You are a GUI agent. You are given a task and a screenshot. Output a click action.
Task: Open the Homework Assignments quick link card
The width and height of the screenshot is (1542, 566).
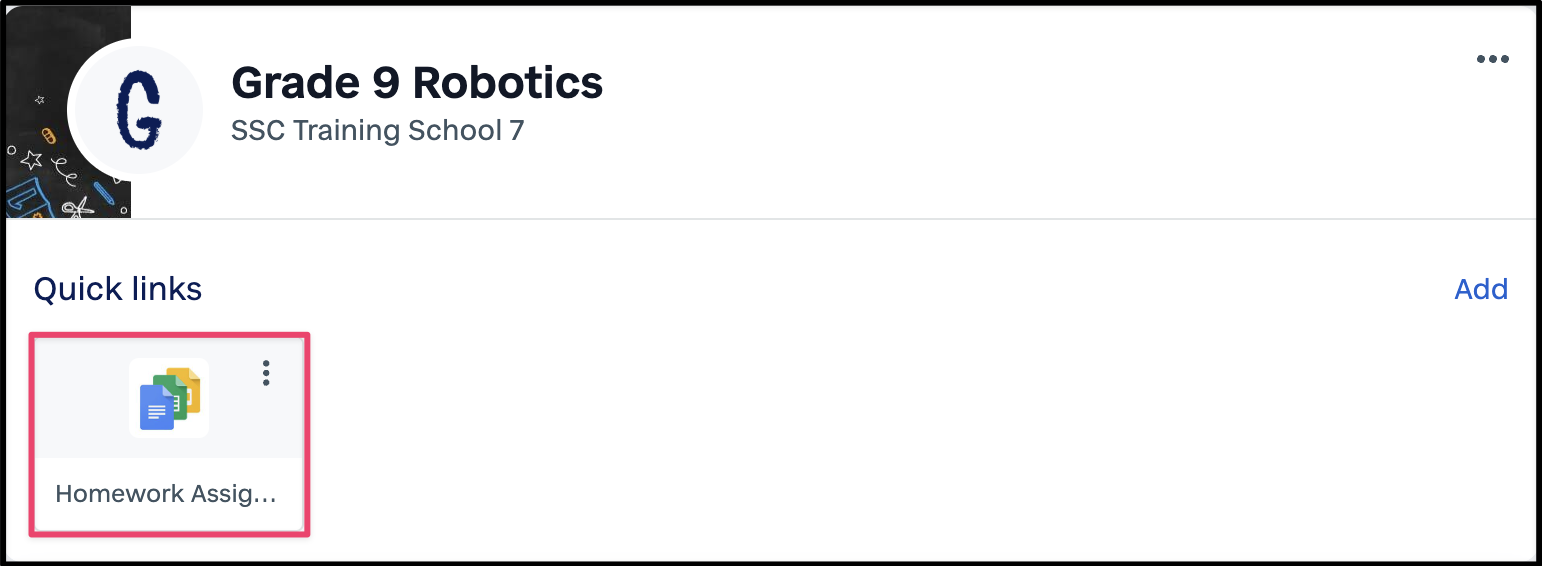[169, 434]
